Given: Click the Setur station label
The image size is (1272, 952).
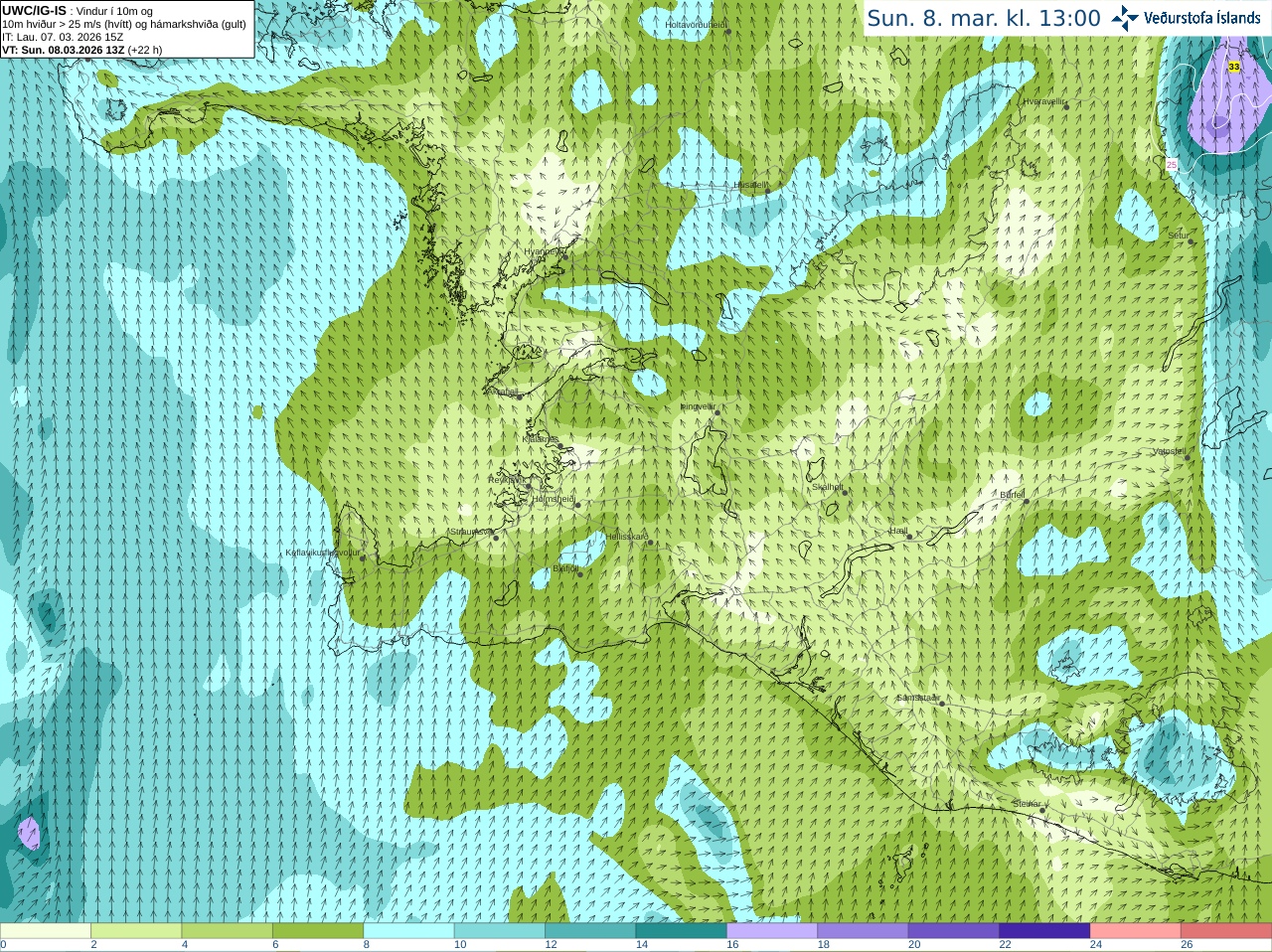Looking at the screenshot, I should [1179, 236].
